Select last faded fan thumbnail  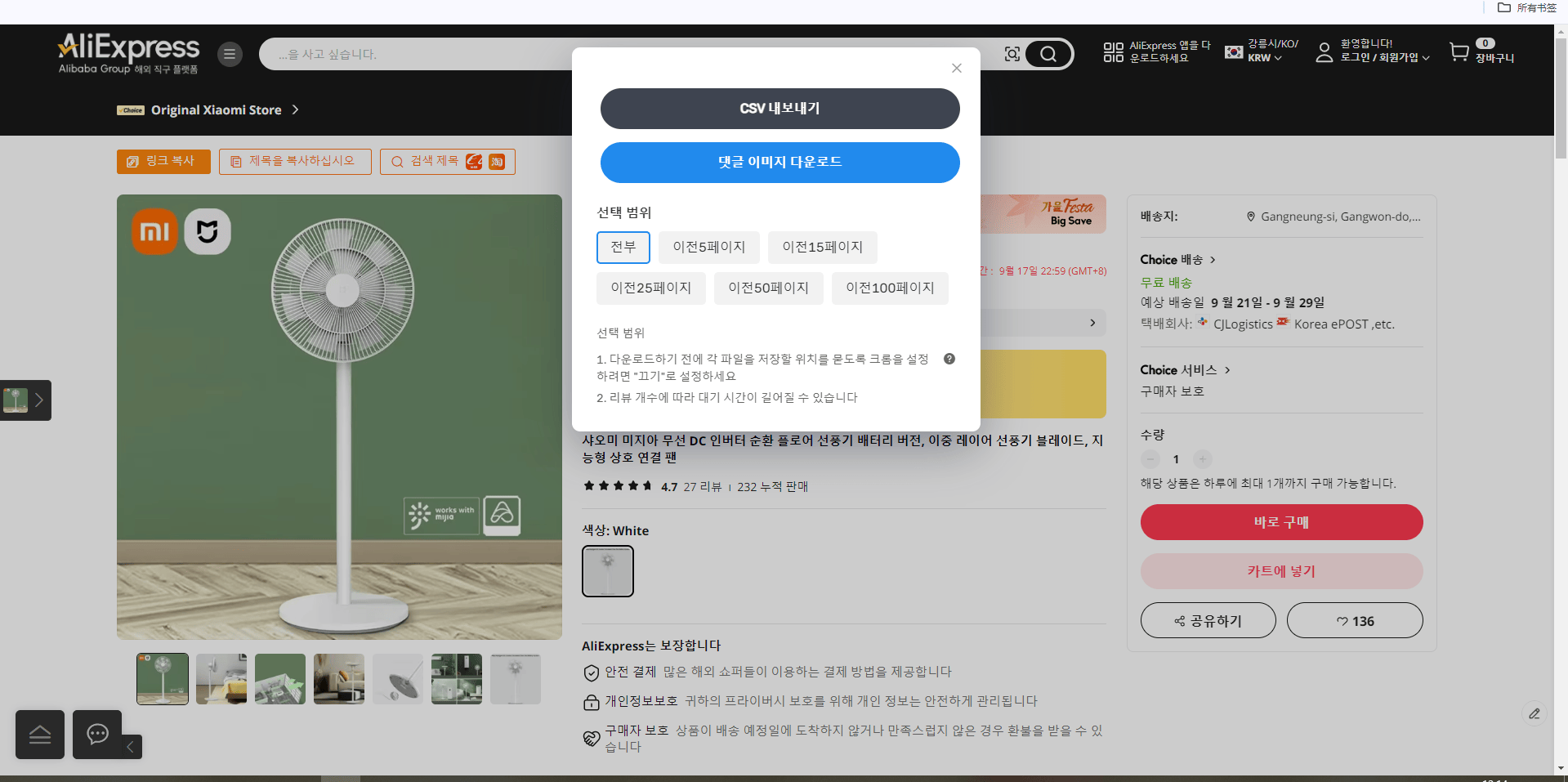516,679
